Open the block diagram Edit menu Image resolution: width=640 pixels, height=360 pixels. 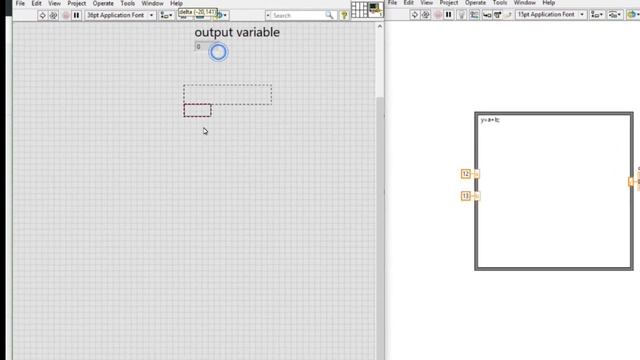pyautogui.click(x=409, y=3)
